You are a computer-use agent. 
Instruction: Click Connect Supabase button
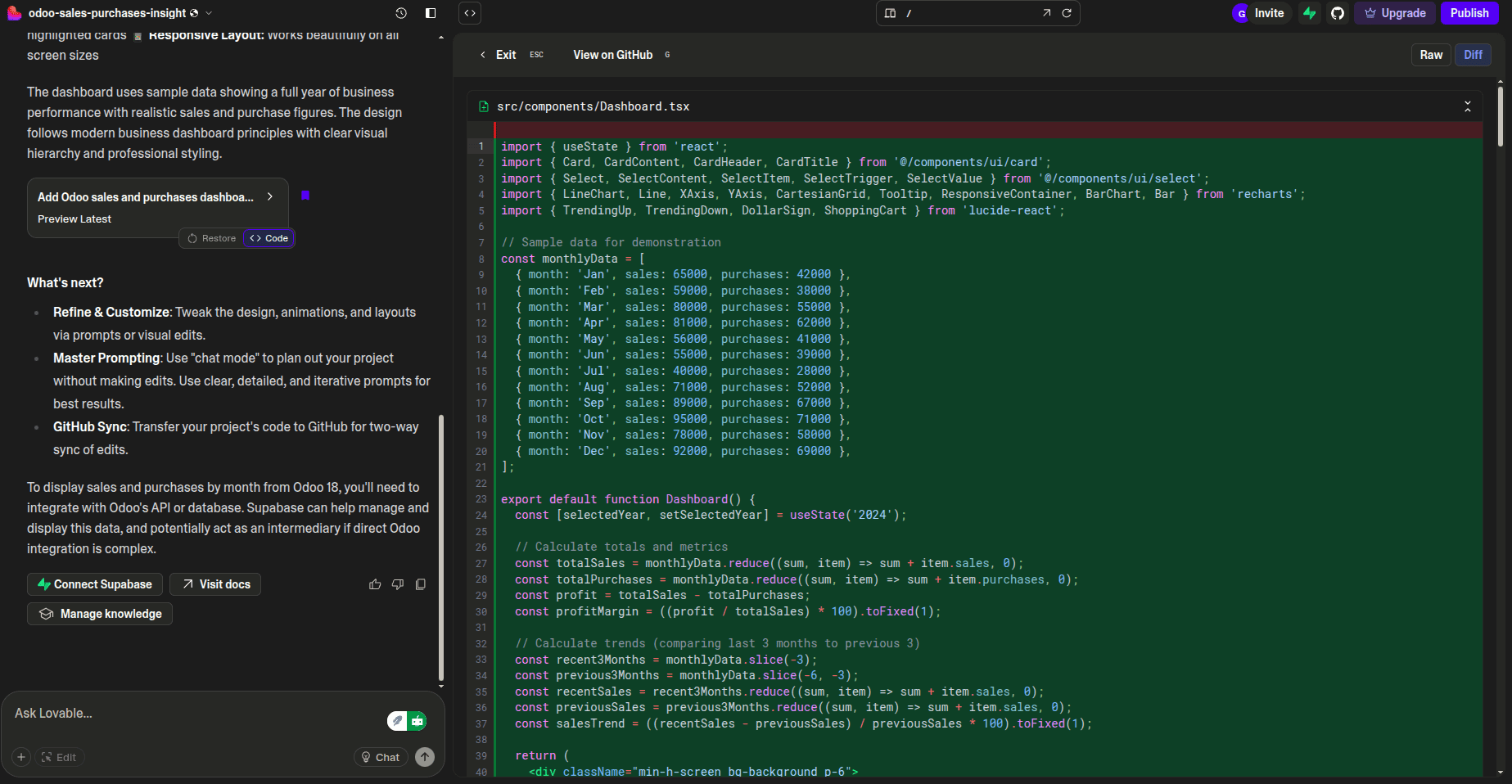(95, 584)
